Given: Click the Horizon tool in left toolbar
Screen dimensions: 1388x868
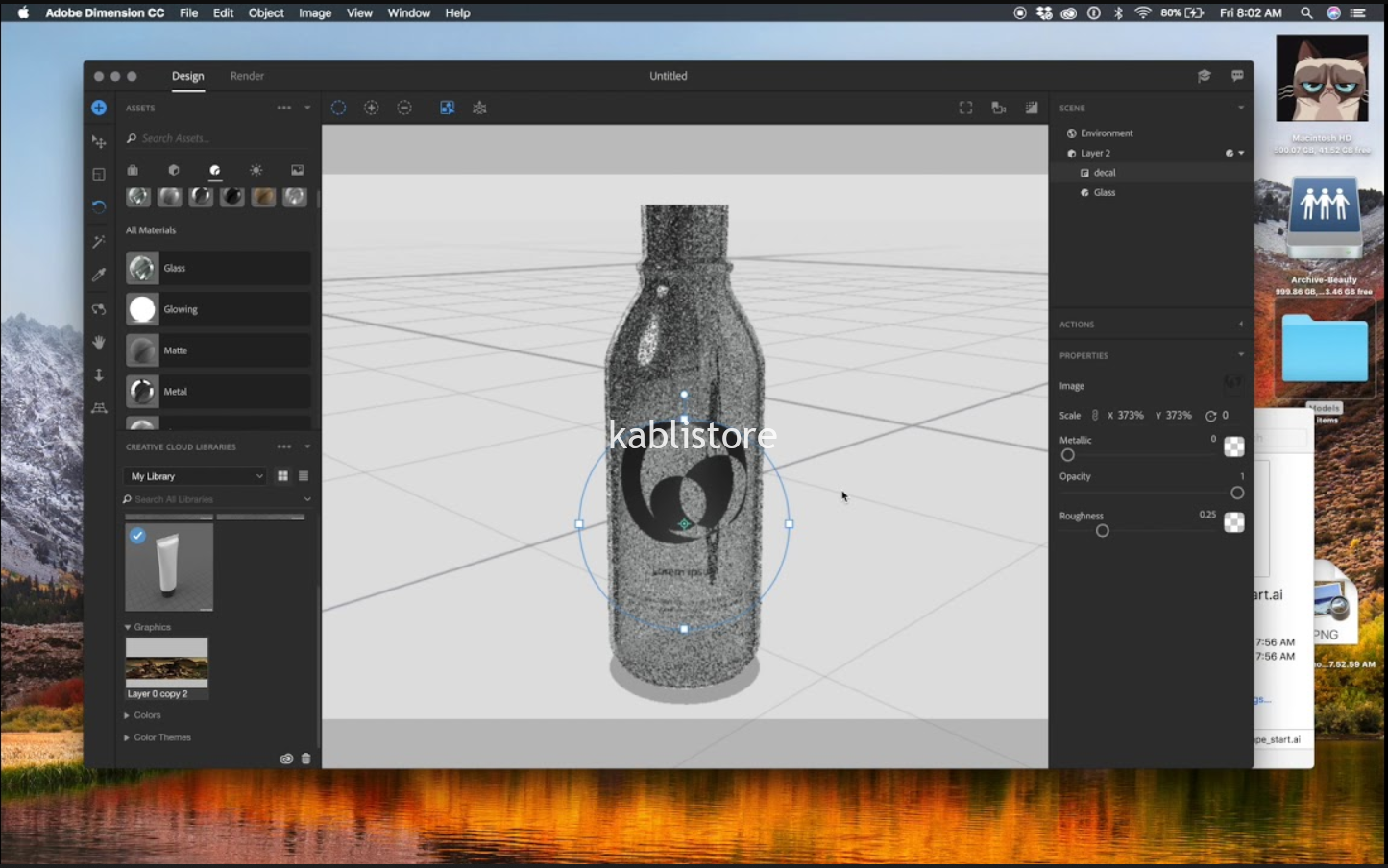Looking at the screenshot, I should coord(99,408).
